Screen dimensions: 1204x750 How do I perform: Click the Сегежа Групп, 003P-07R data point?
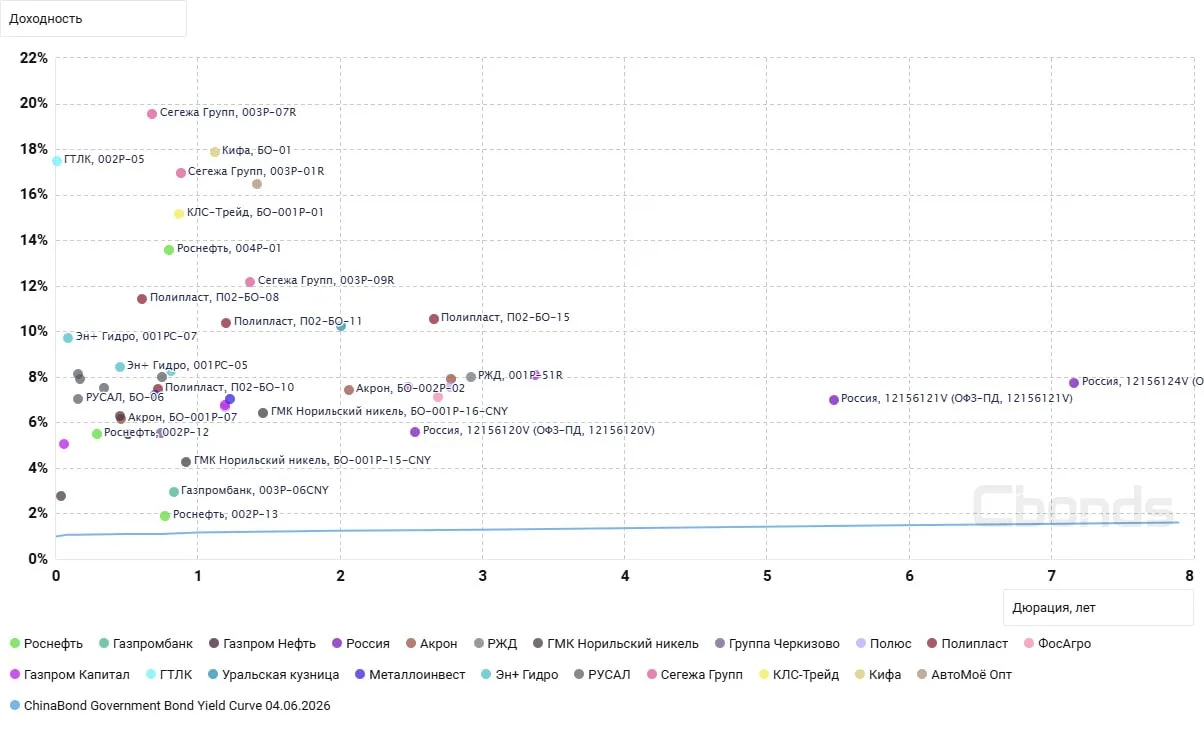click(152, 114)
